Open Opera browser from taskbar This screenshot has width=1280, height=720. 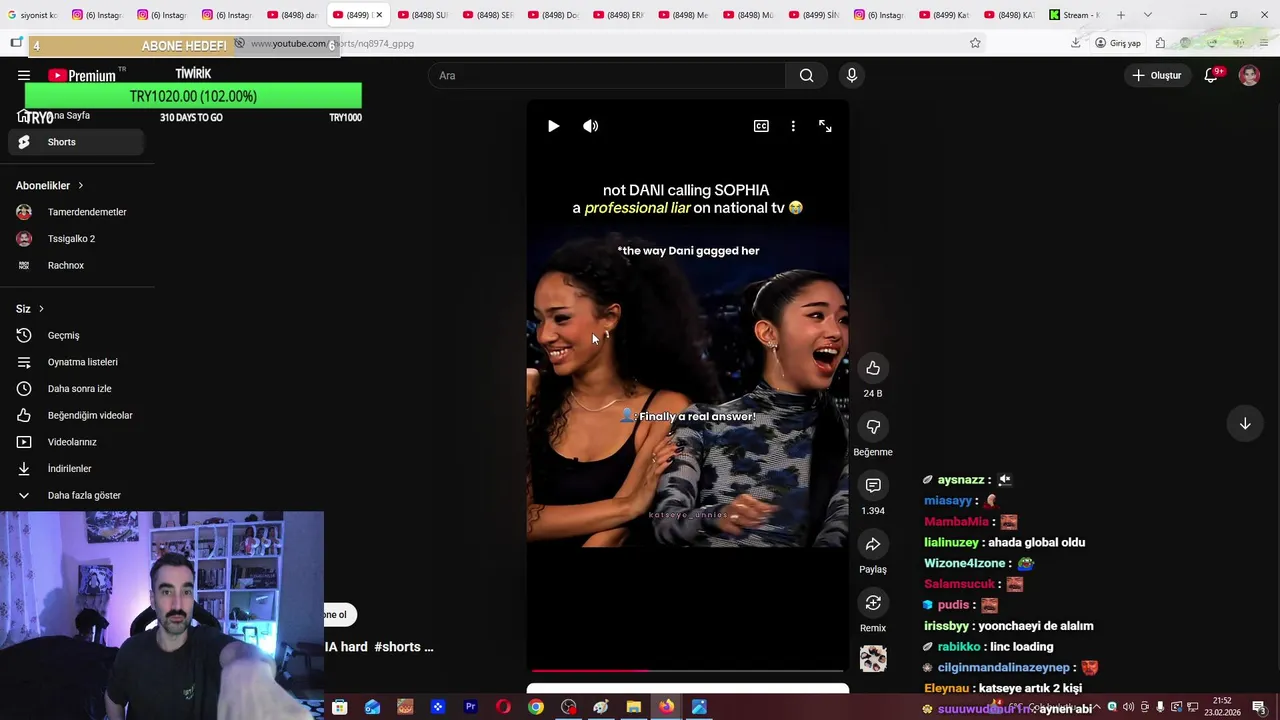503,707
